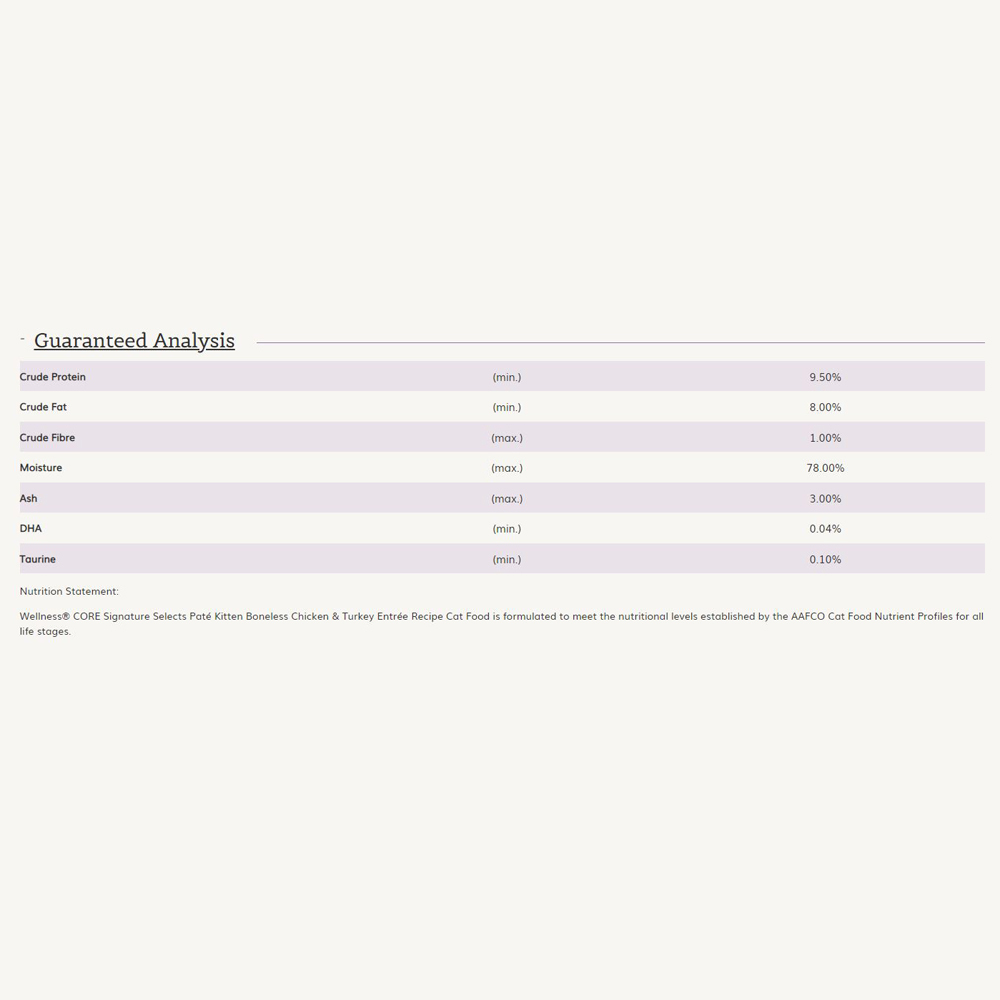Select the 3.00% Ash value
This screenshot has width=1000, height=1000.
[825, 498]
